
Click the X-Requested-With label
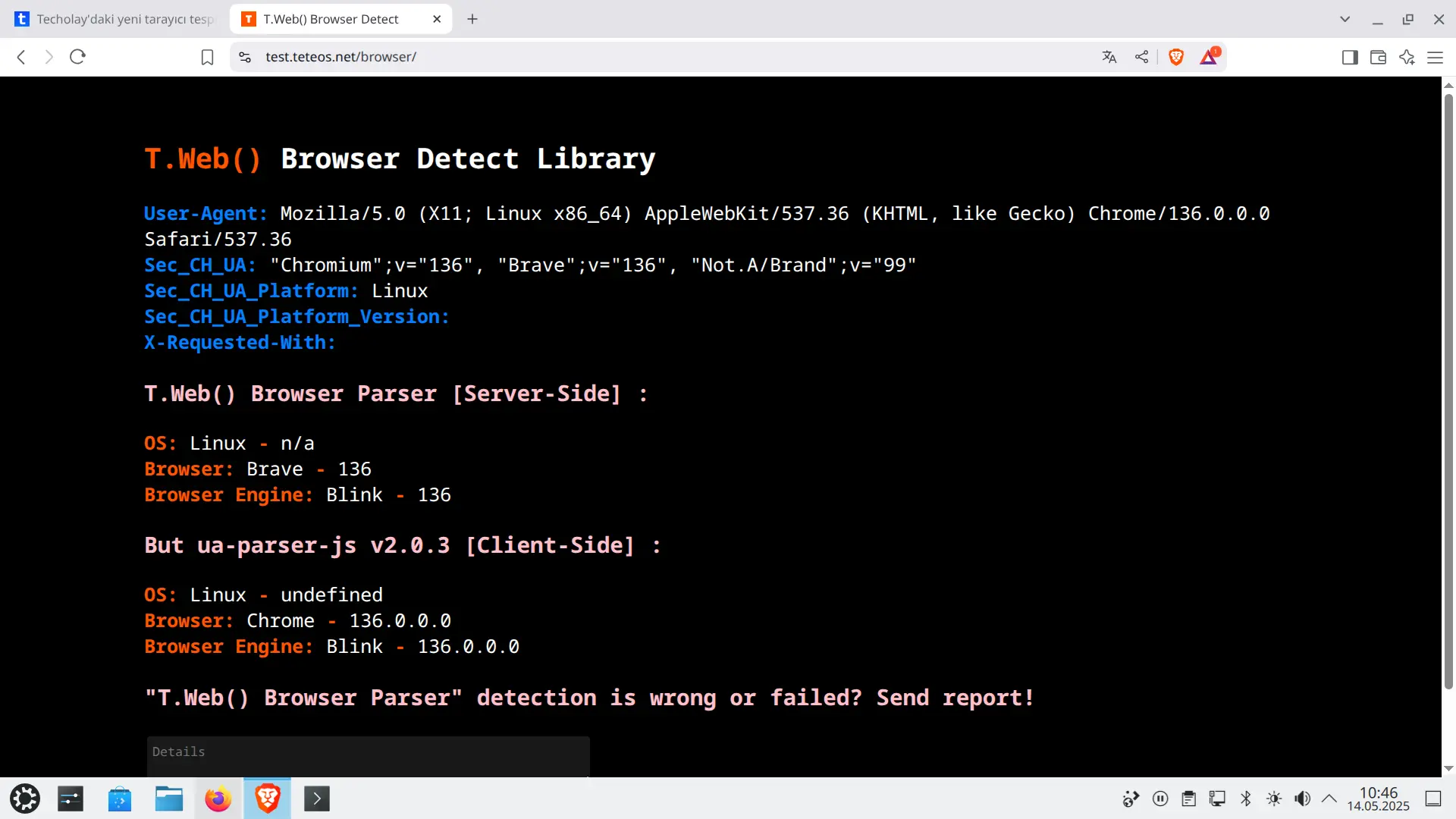[240, 343]
